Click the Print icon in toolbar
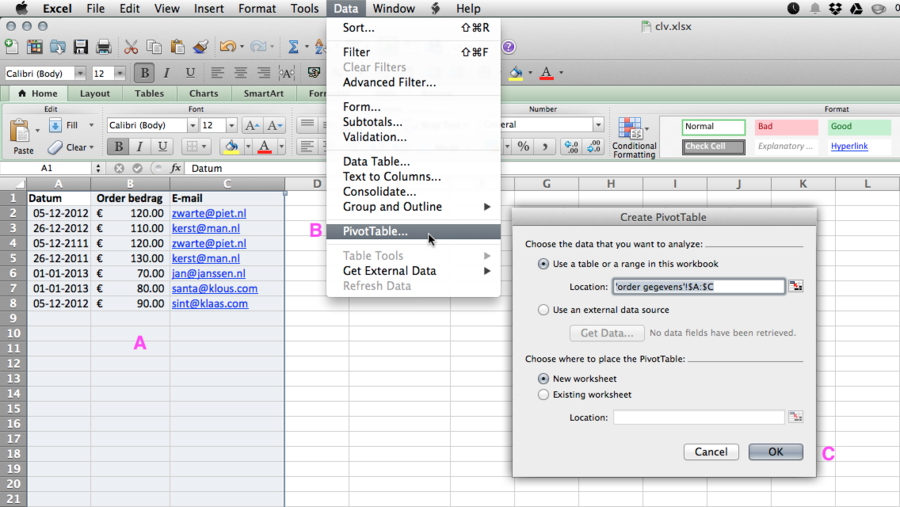This screenshot has width=900, height=507. click(x=104, y=47)
